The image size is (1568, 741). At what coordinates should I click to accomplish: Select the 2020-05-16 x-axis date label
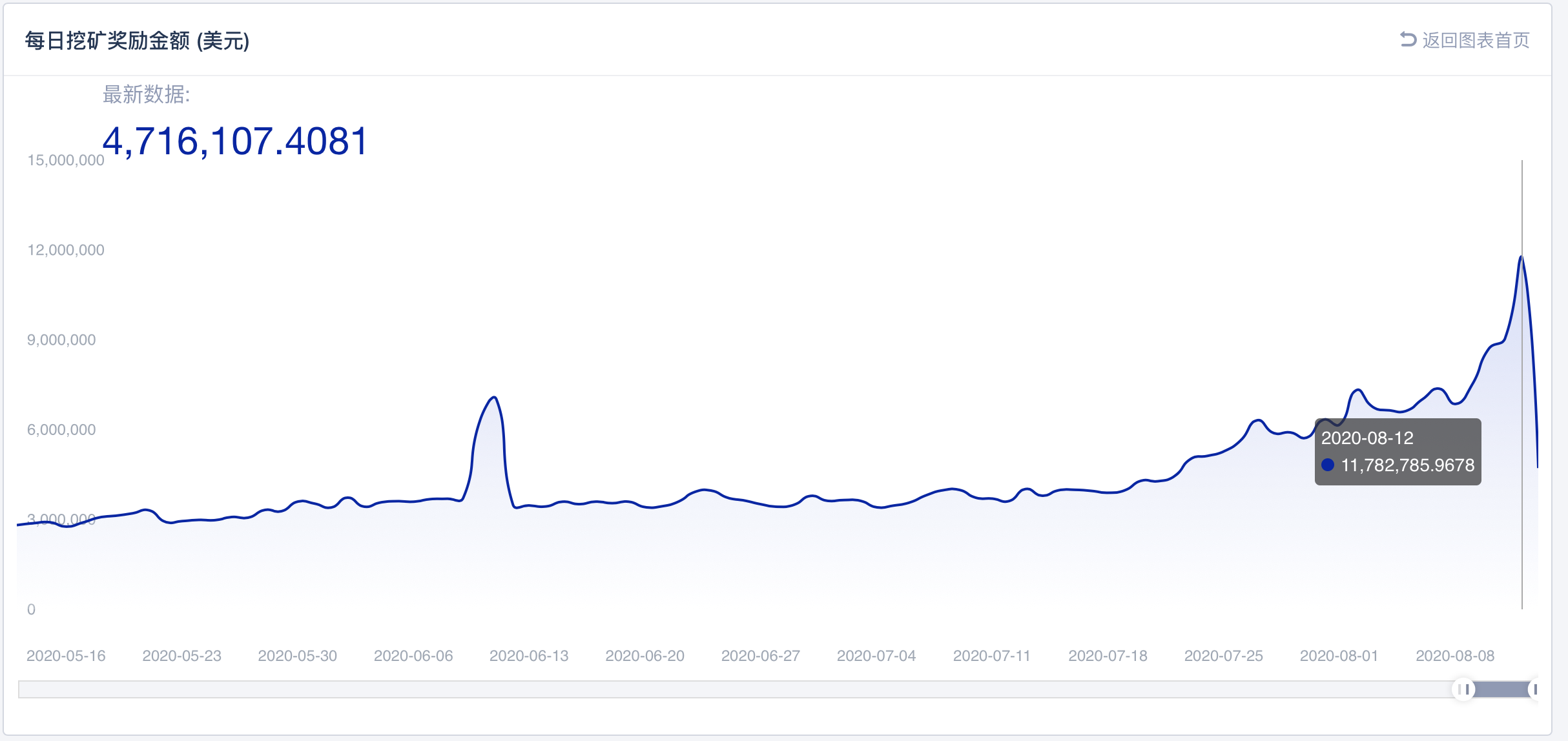(x=66, y=656)
